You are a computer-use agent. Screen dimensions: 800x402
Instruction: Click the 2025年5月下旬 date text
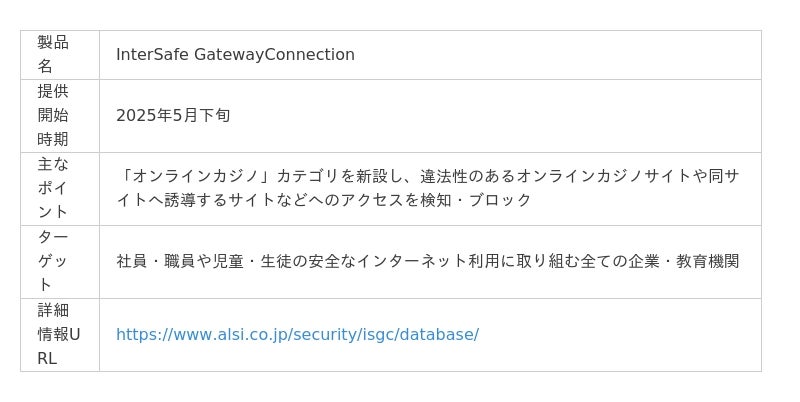click(173, 115)
